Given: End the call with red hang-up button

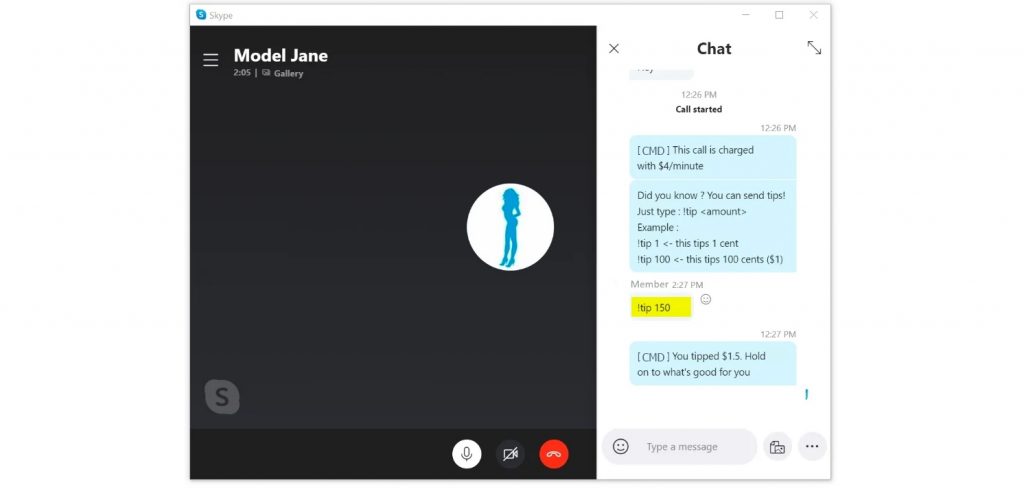Looking at the screenshot, I should tap(554, 454).
